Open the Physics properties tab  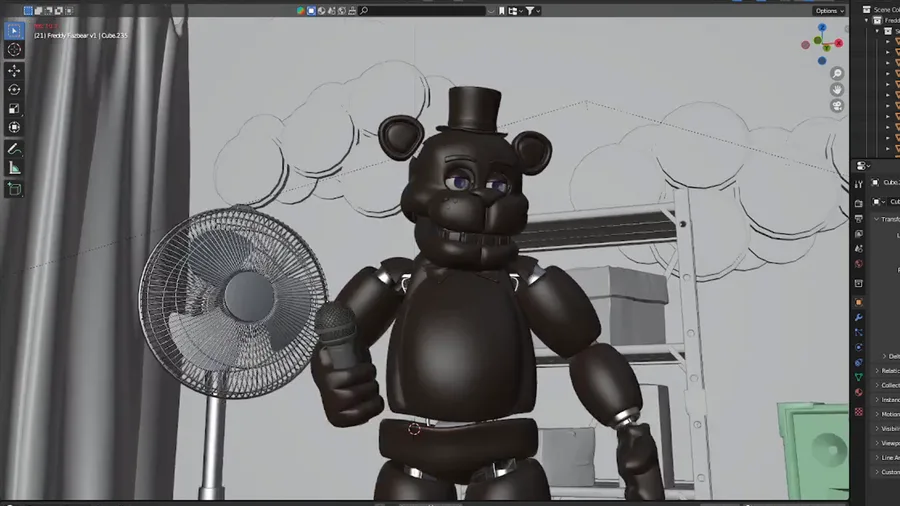tap(859, 347)
